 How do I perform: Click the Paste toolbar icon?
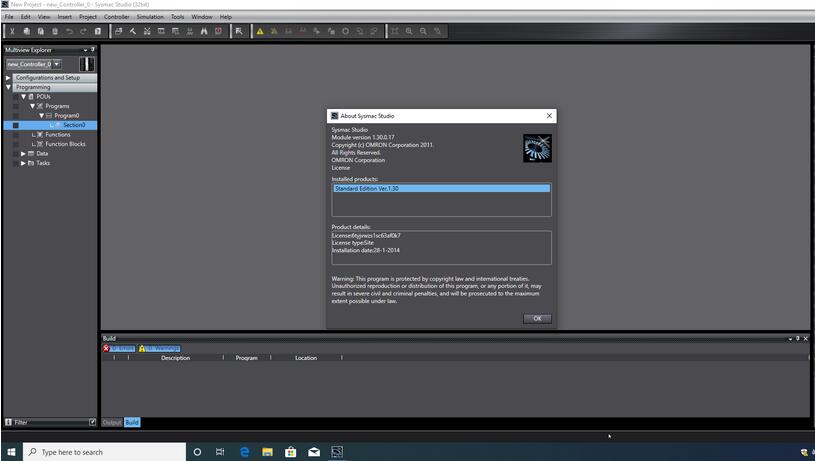tap(41, 31)
